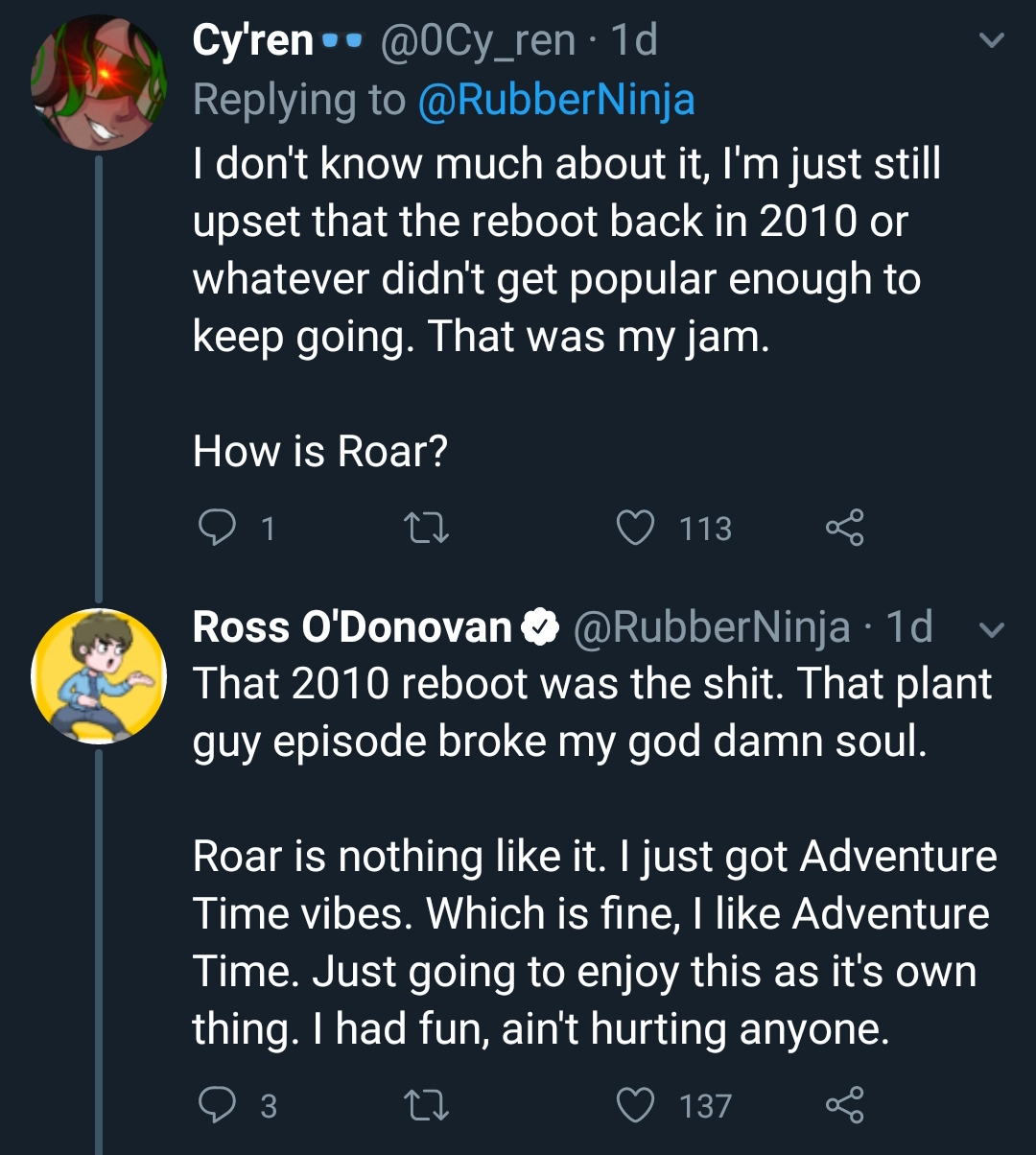Share Ross O'Donovan's tweet

[x=845, y=1105]
